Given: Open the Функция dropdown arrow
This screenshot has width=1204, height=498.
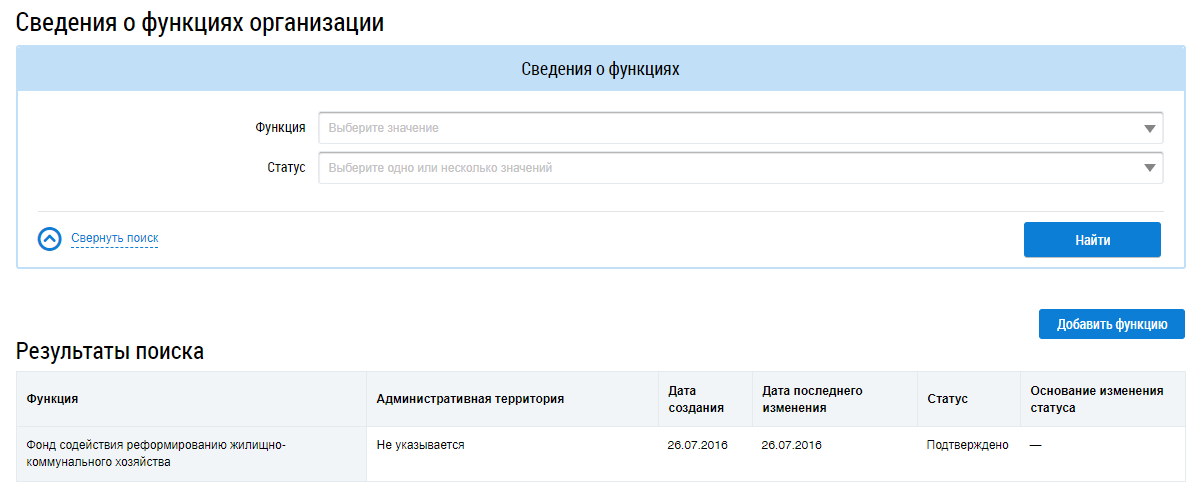Looking at the screenshot, I should [x=1149, y=128].
